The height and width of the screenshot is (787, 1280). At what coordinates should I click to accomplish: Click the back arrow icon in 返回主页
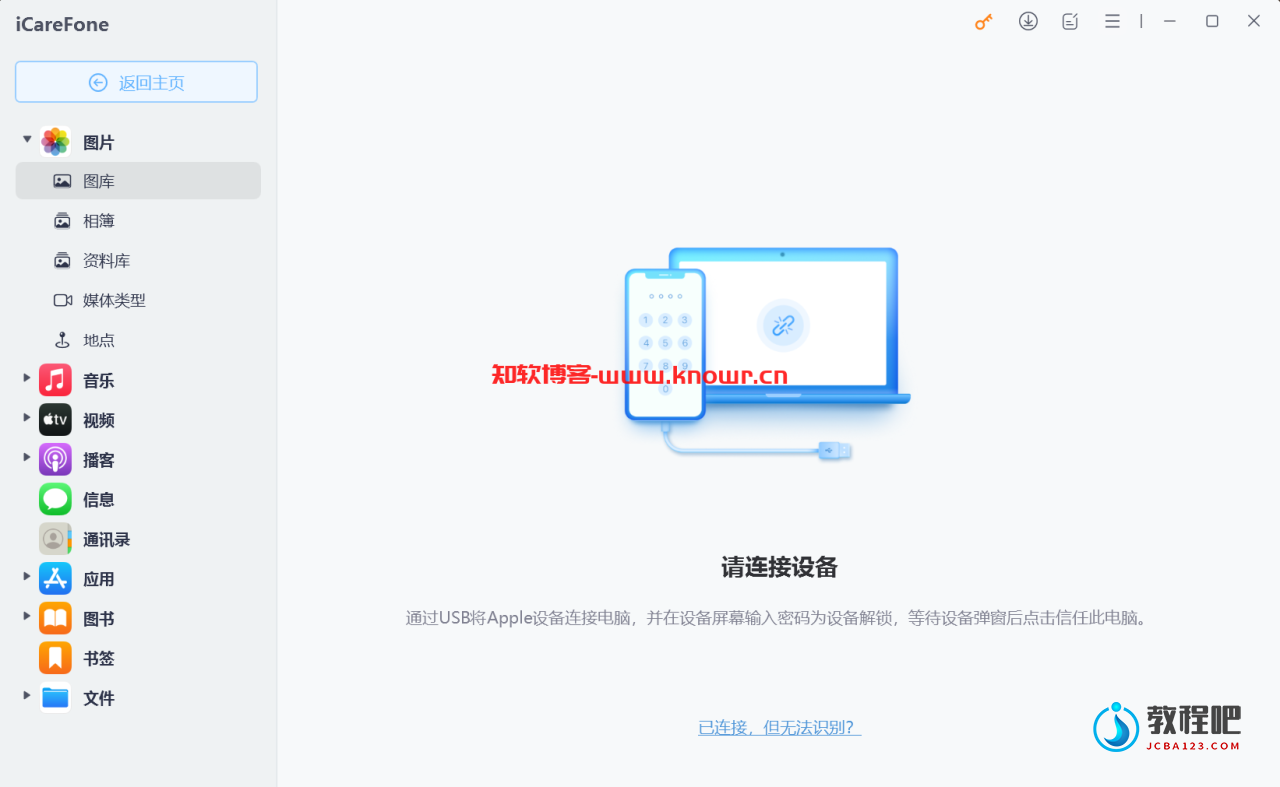tap(98, 82)
